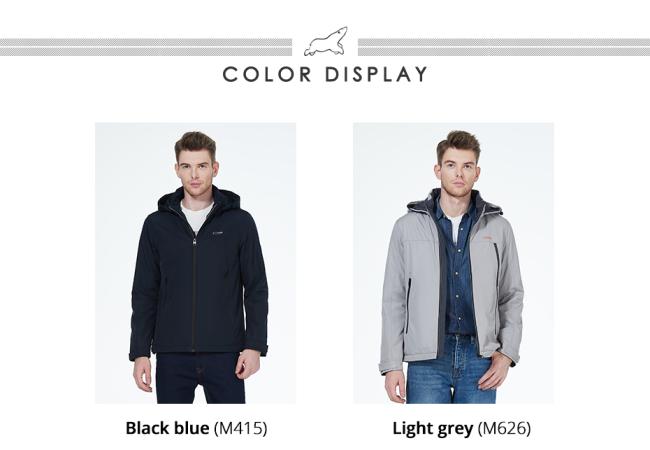Click the orange chest logo on grey jacket
Viewport: 650px width, 450px height.
487,237
